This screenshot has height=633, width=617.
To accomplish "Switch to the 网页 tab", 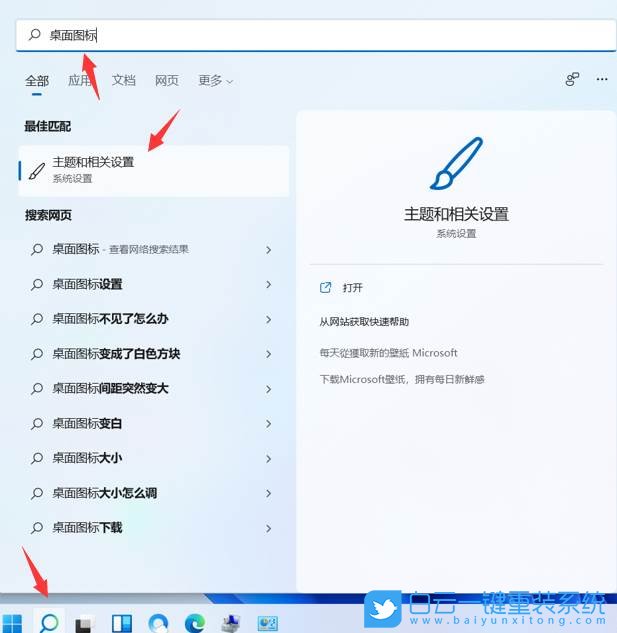I will 167,81.
